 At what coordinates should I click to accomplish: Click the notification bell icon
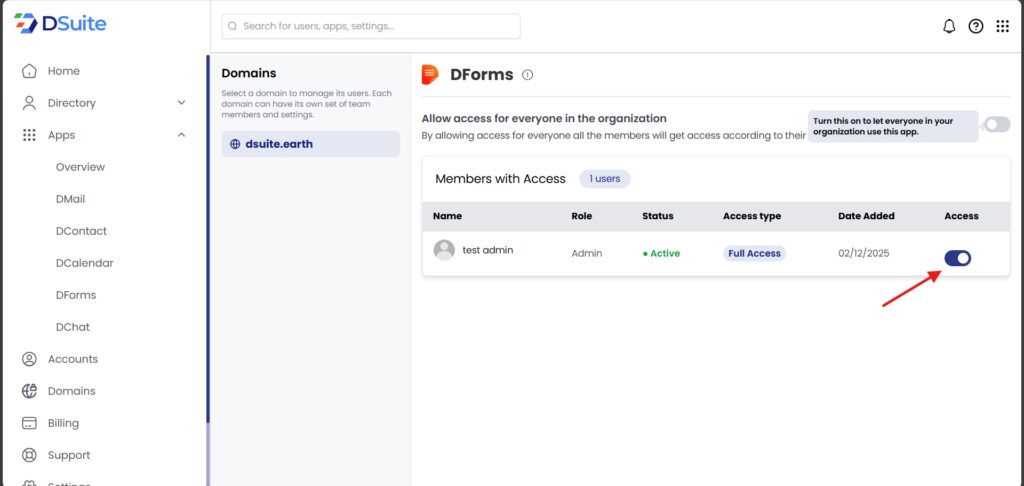pos(949,26)
